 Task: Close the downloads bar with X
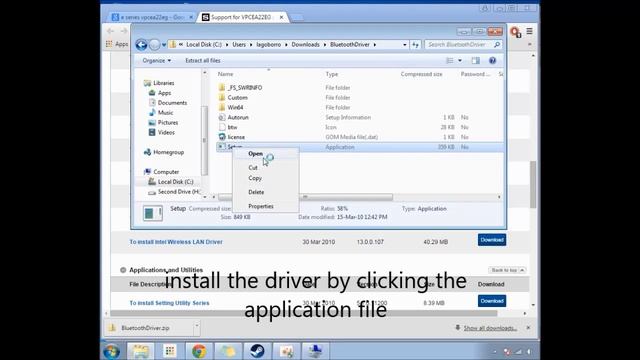528,328
